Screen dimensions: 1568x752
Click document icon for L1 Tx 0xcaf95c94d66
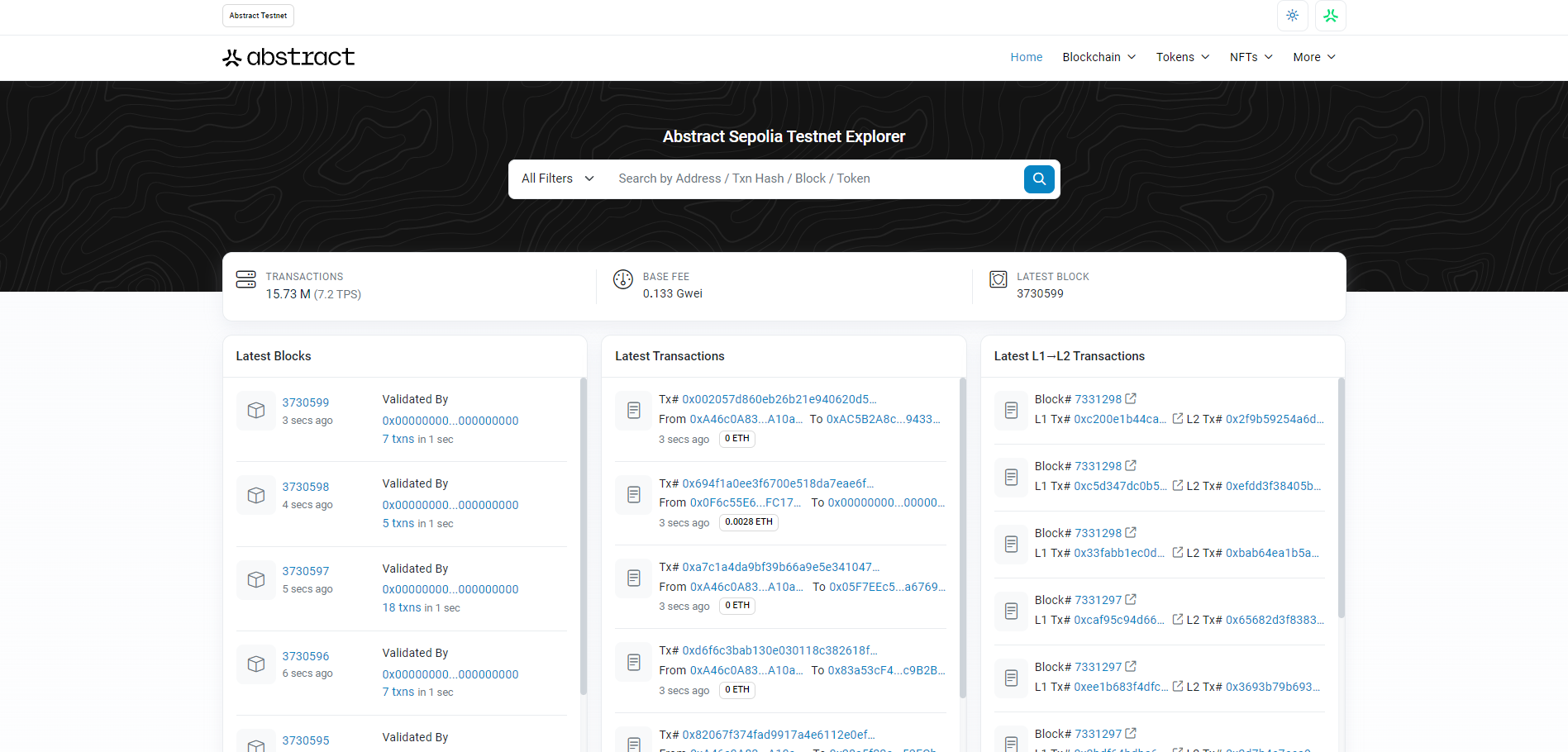pos(1011,611)
